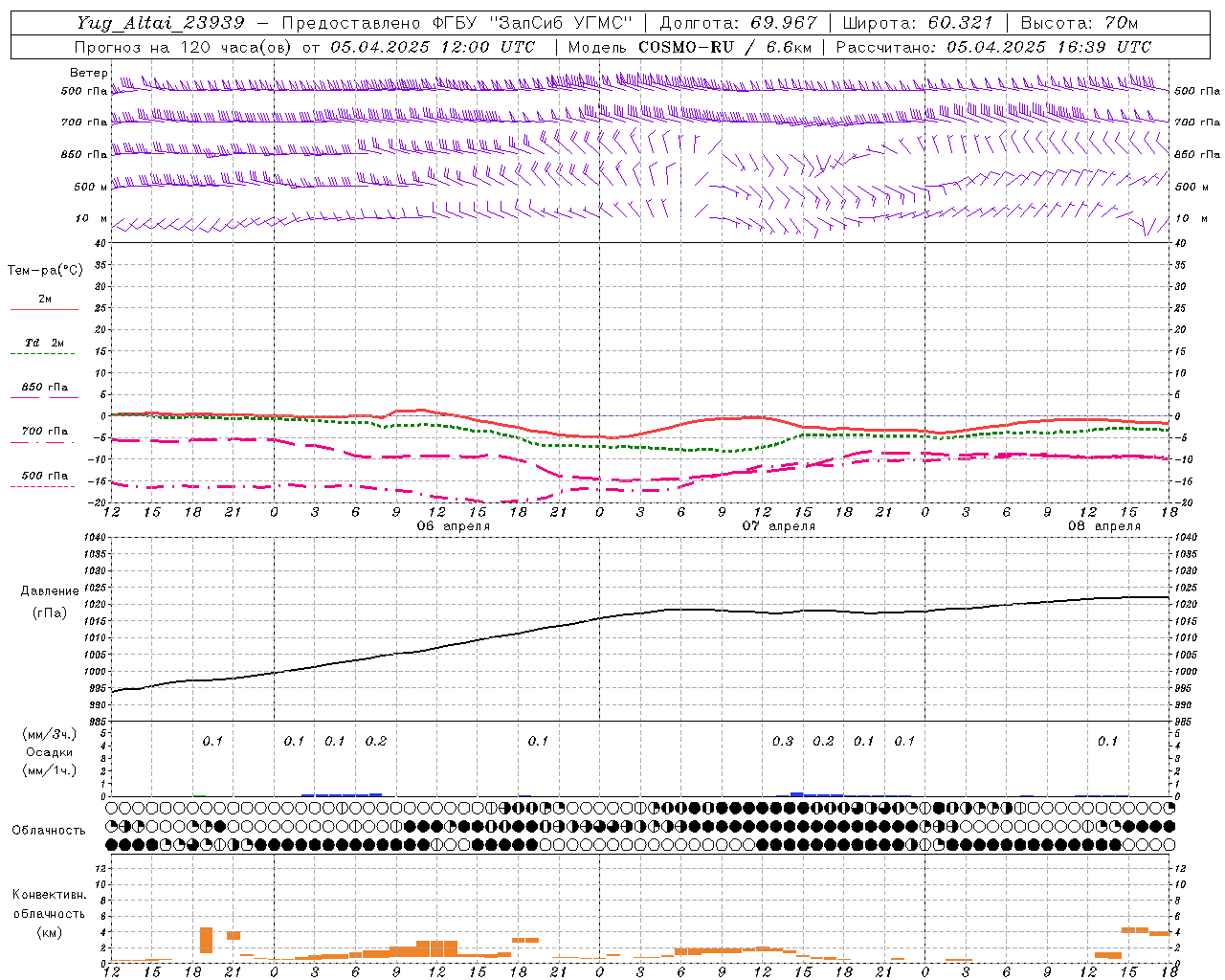
Task: Click the 'Прогноз на 120 часа(ов)' text
Action: click(184, 47)
